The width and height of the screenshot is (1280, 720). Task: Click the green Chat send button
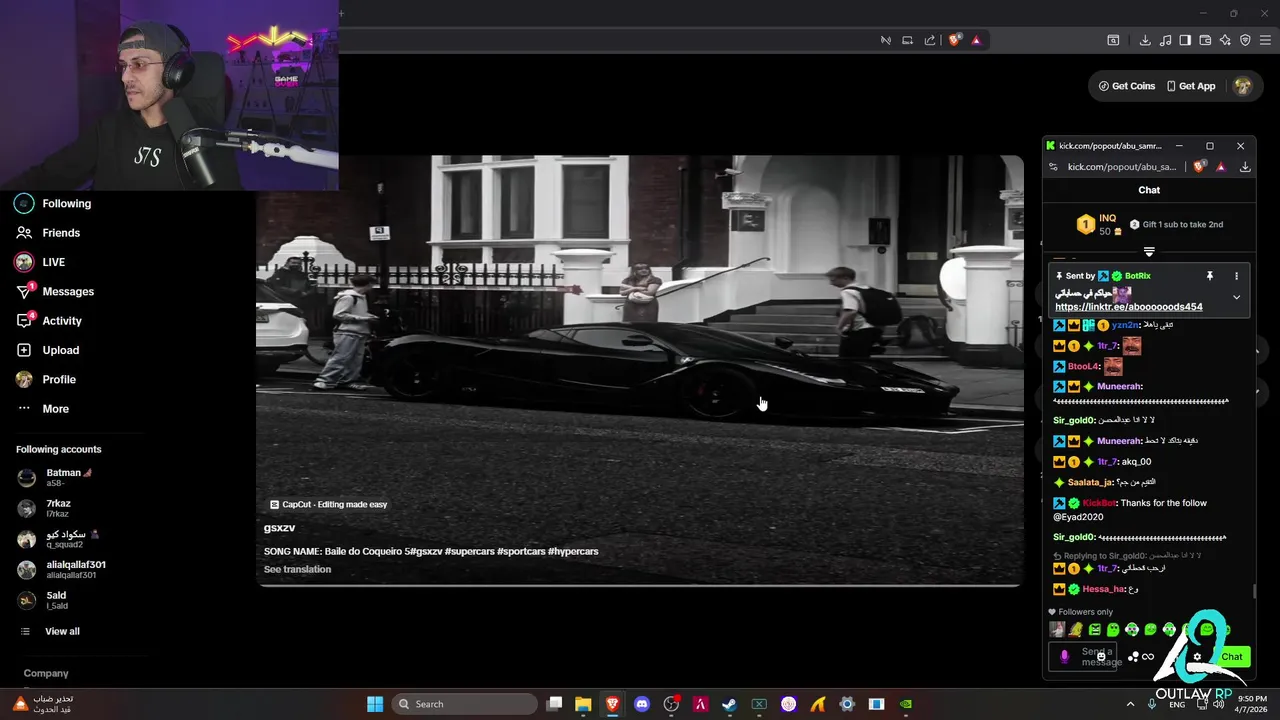[1232, 657]
